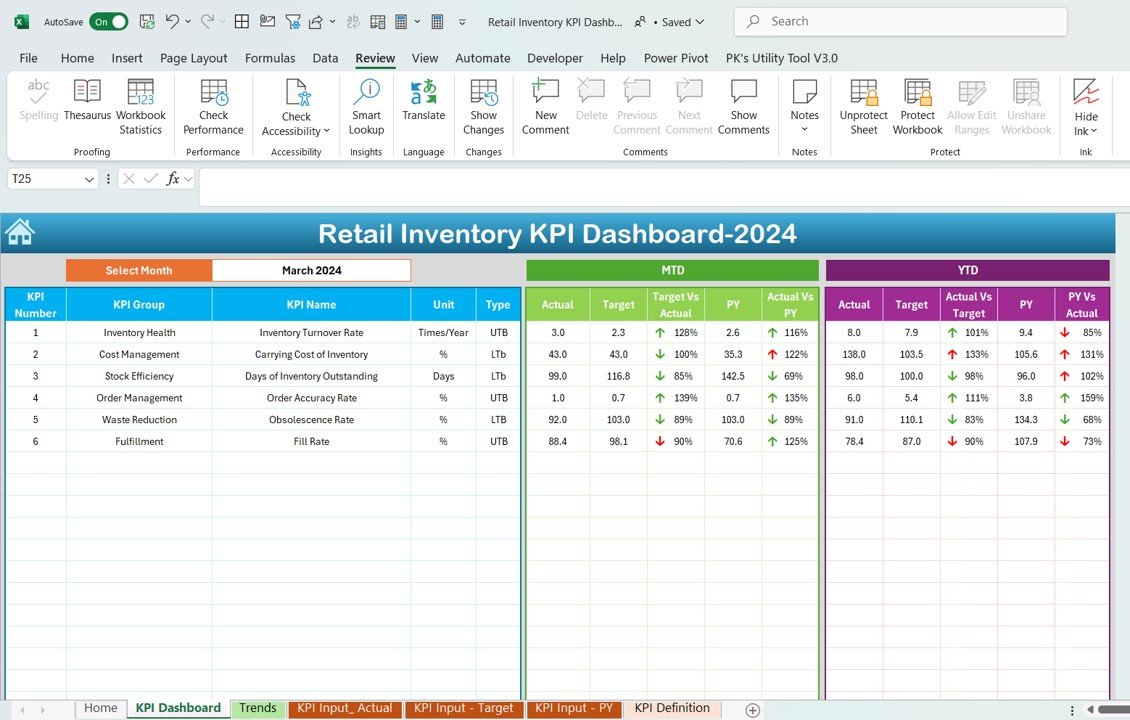Open the KPI Input_ Actual sheet
The width and height of the screenshot is (1130, 720).
[x=344, y=708]
